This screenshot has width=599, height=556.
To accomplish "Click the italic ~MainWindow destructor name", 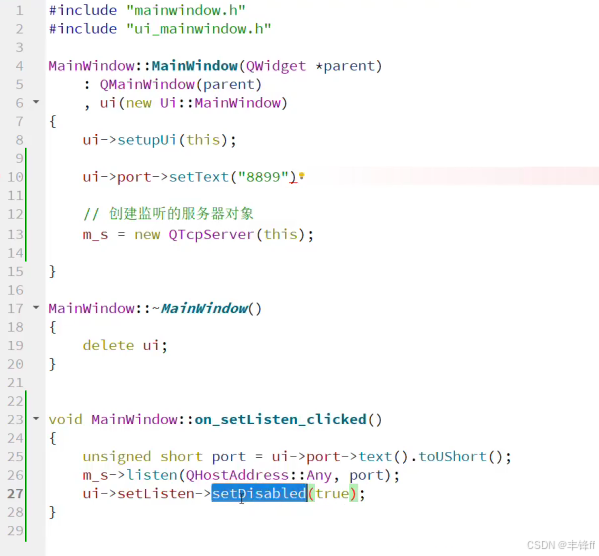I will tap(200, 308).
